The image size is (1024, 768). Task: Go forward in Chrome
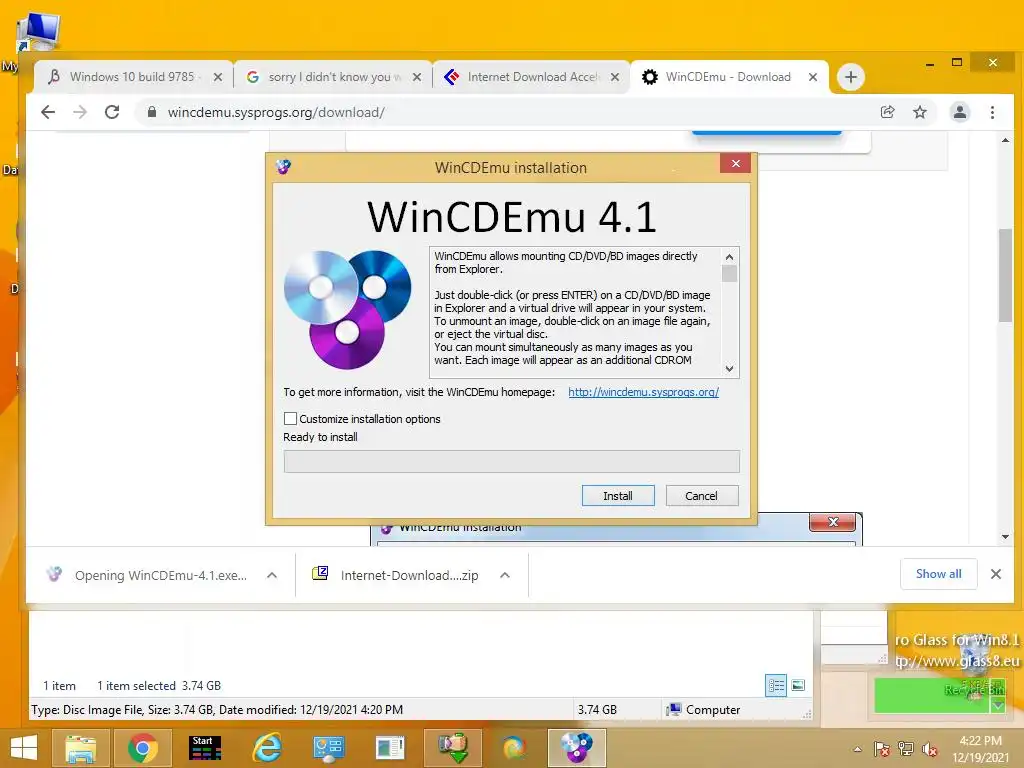click(80, 112)
